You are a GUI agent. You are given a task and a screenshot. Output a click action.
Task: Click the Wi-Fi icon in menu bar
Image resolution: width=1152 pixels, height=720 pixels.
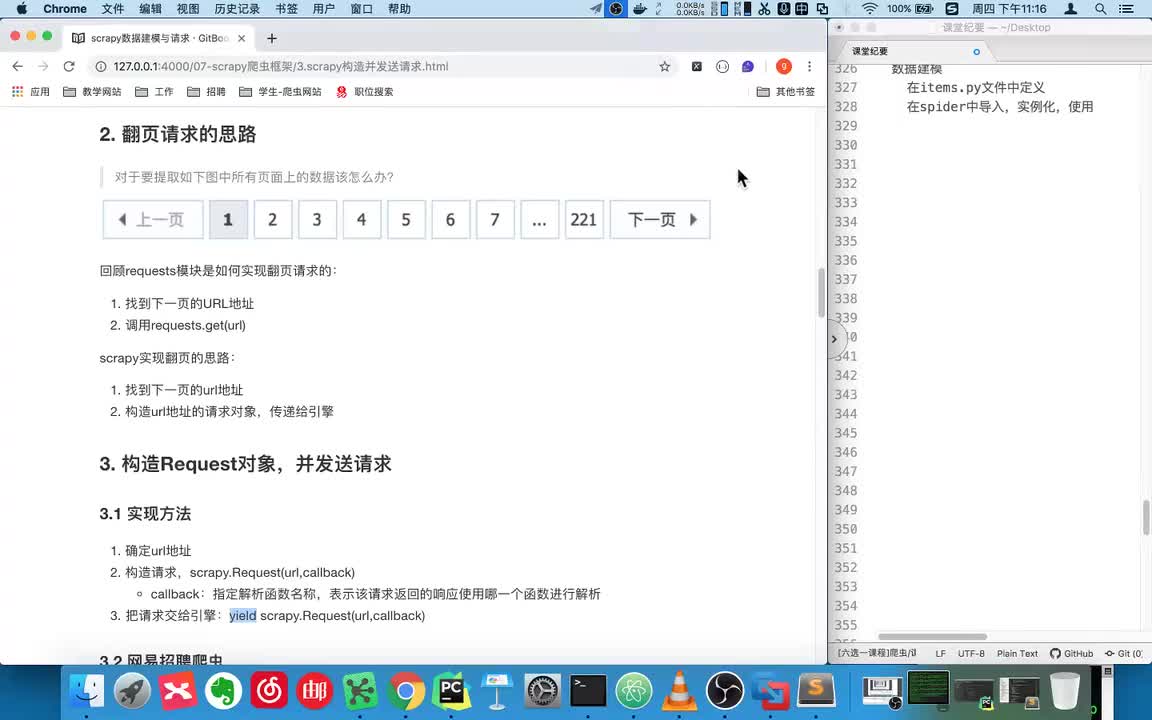pos(869,9)
